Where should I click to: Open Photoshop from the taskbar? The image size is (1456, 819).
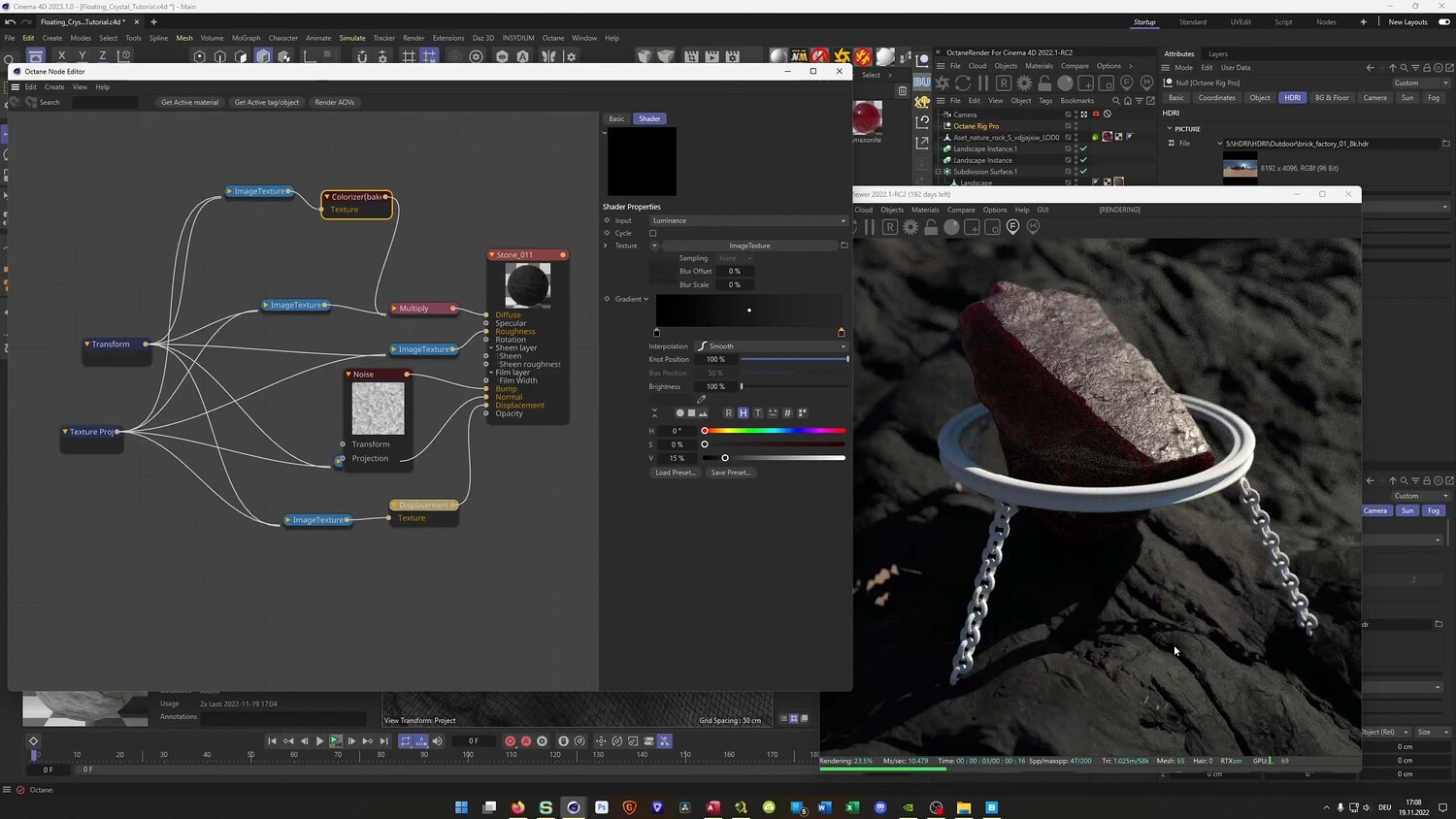[602, 807]
